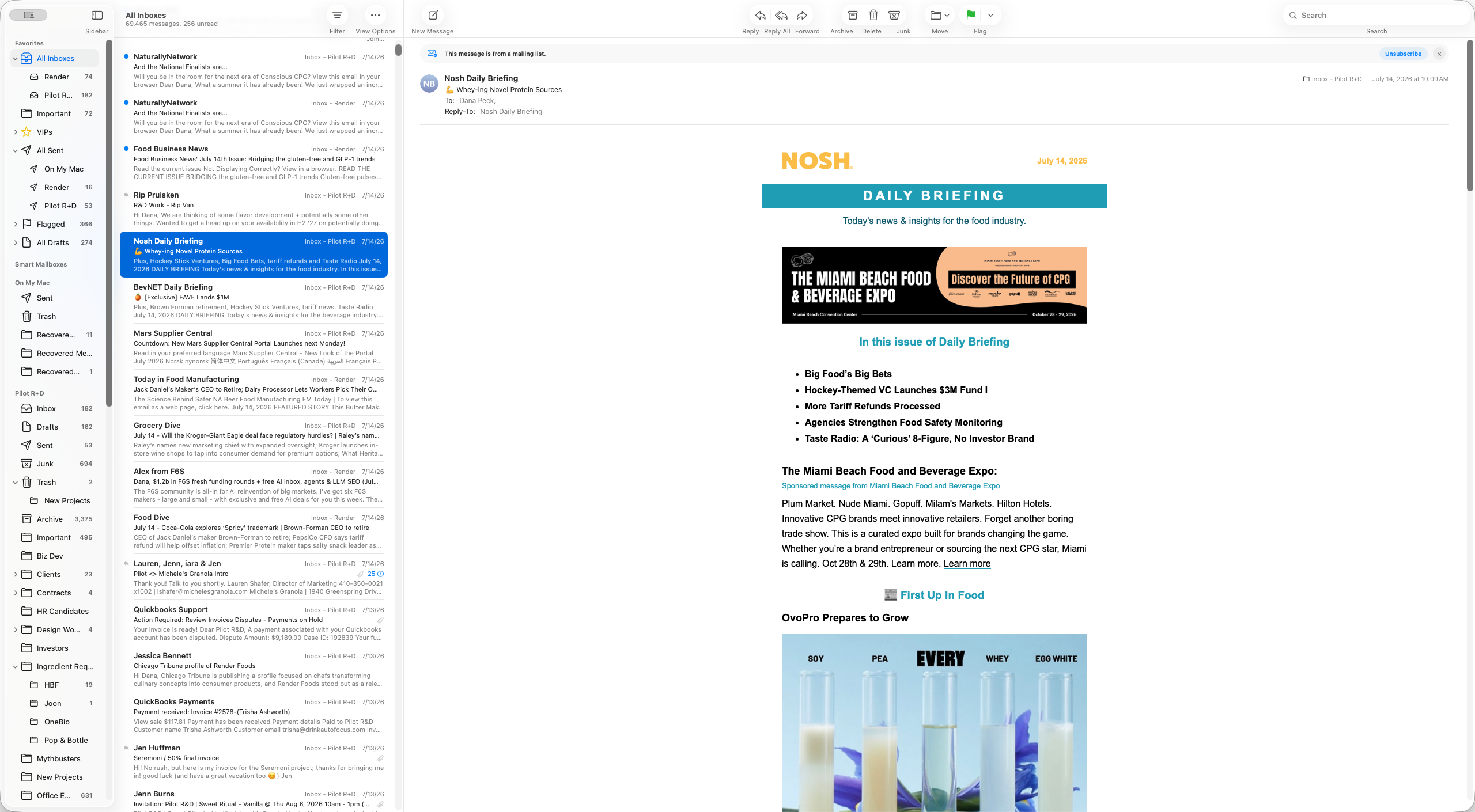Collapse the Pilot R+D Trash folder
The image size is (1475, 812).
16,482
